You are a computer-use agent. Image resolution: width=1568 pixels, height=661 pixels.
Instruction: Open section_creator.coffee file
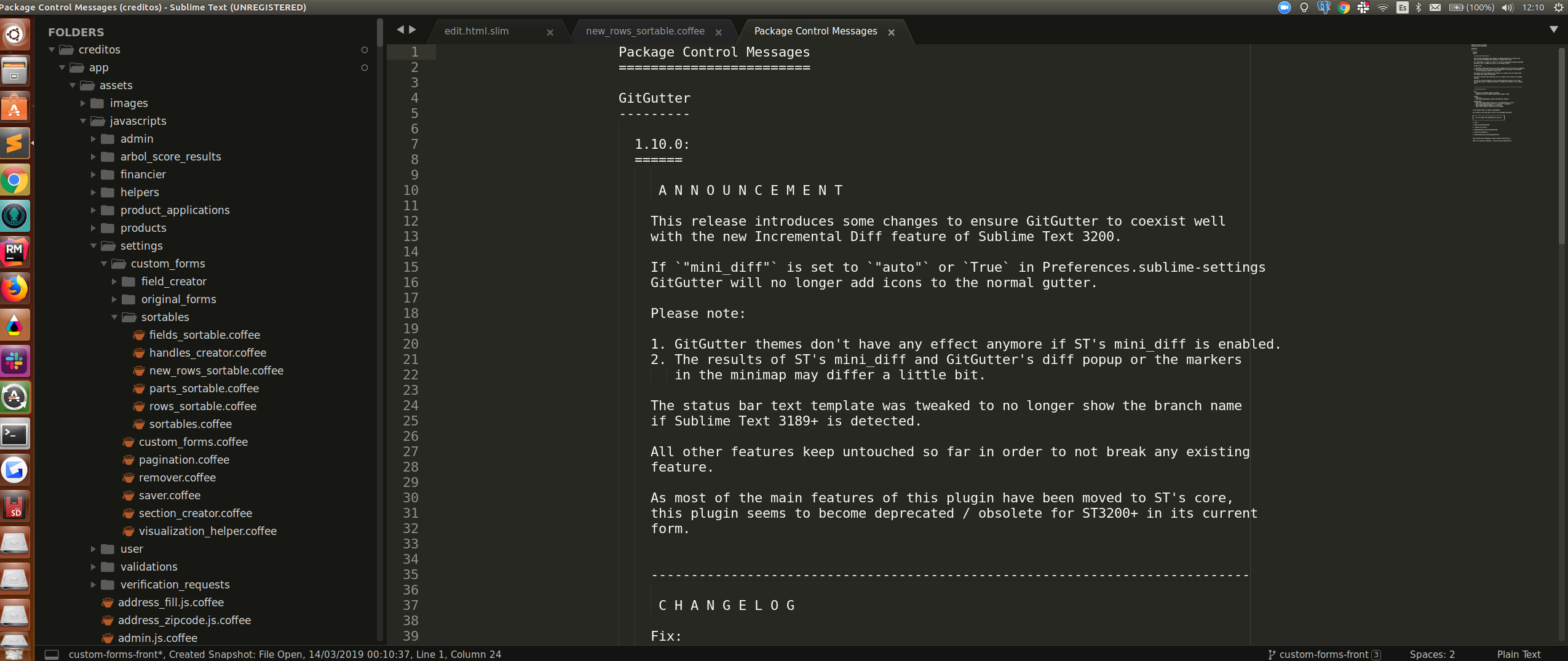click(196, 513)
